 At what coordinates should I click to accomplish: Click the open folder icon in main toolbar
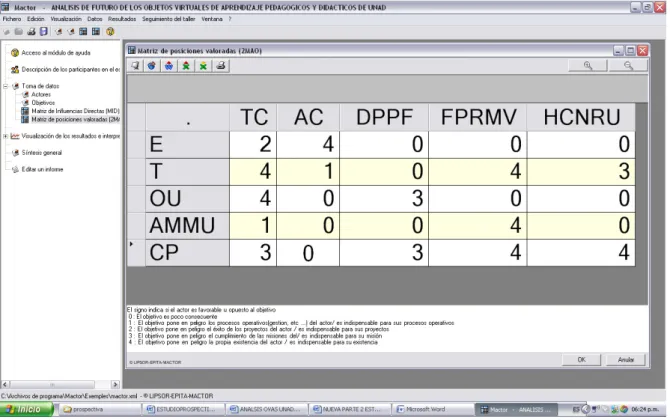(19, 32)
